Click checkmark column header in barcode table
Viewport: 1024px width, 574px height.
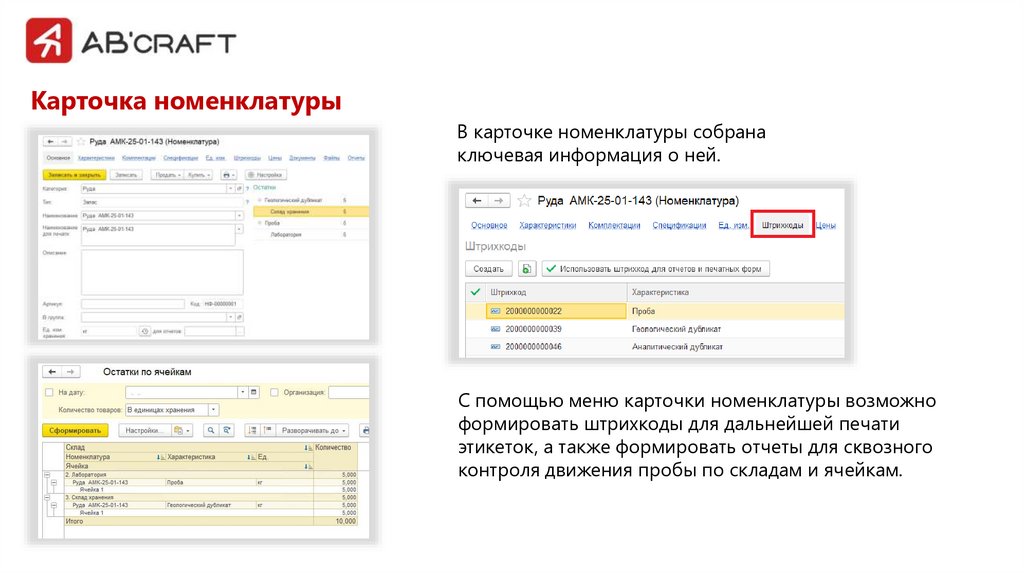click(475, 292)
